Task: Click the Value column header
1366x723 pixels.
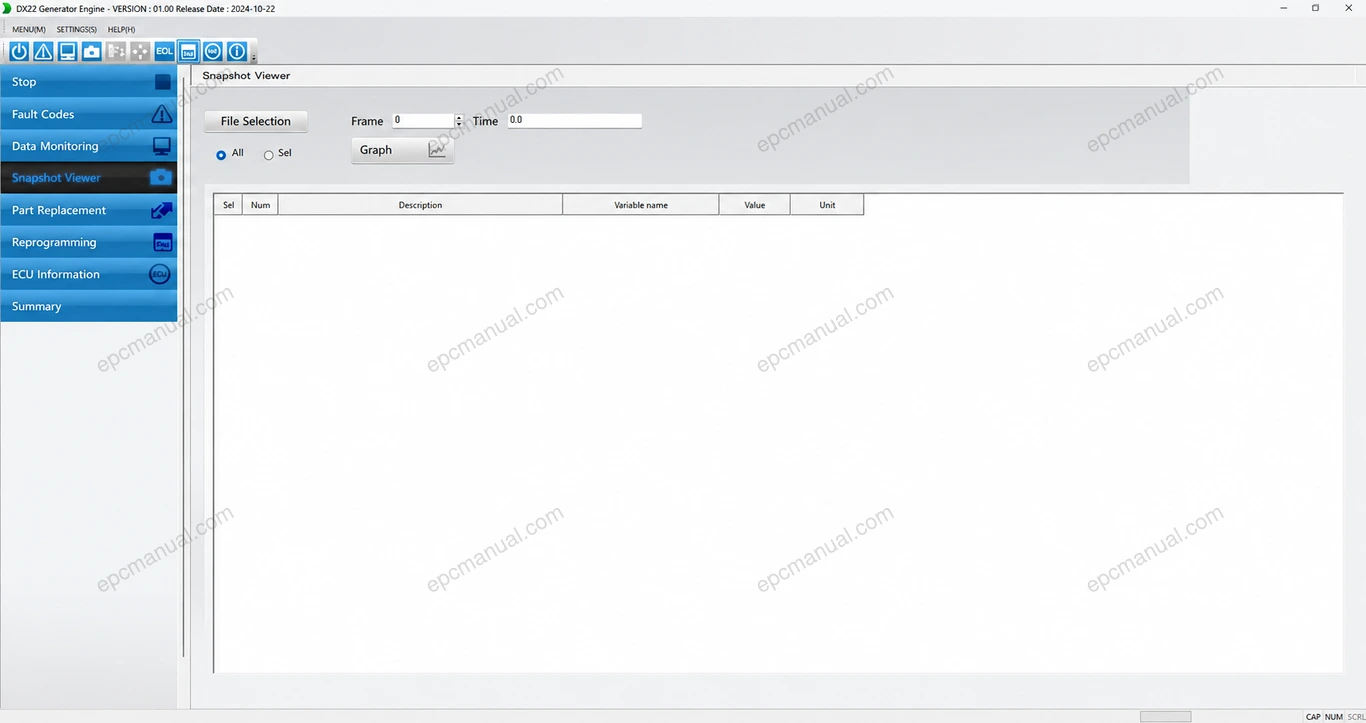Action: pos(755,205)
